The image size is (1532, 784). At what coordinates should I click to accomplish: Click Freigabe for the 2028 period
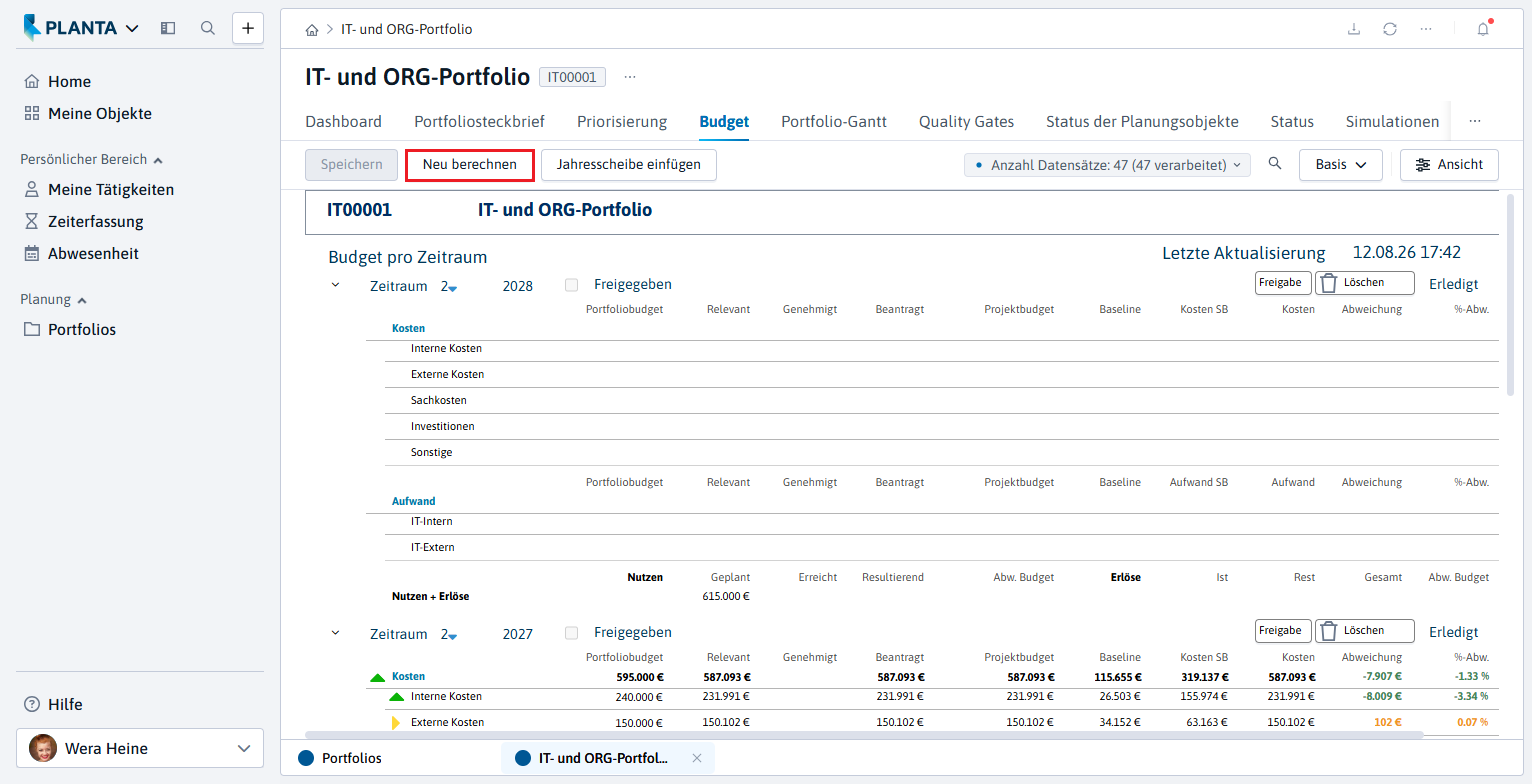[1283, 283]
